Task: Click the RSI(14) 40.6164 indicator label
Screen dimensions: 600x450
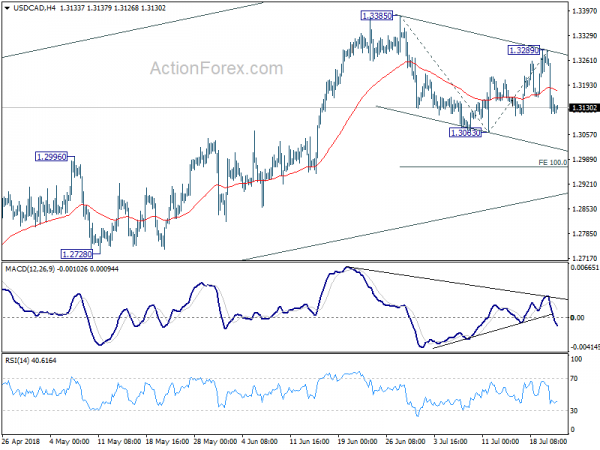Action: 31,360
